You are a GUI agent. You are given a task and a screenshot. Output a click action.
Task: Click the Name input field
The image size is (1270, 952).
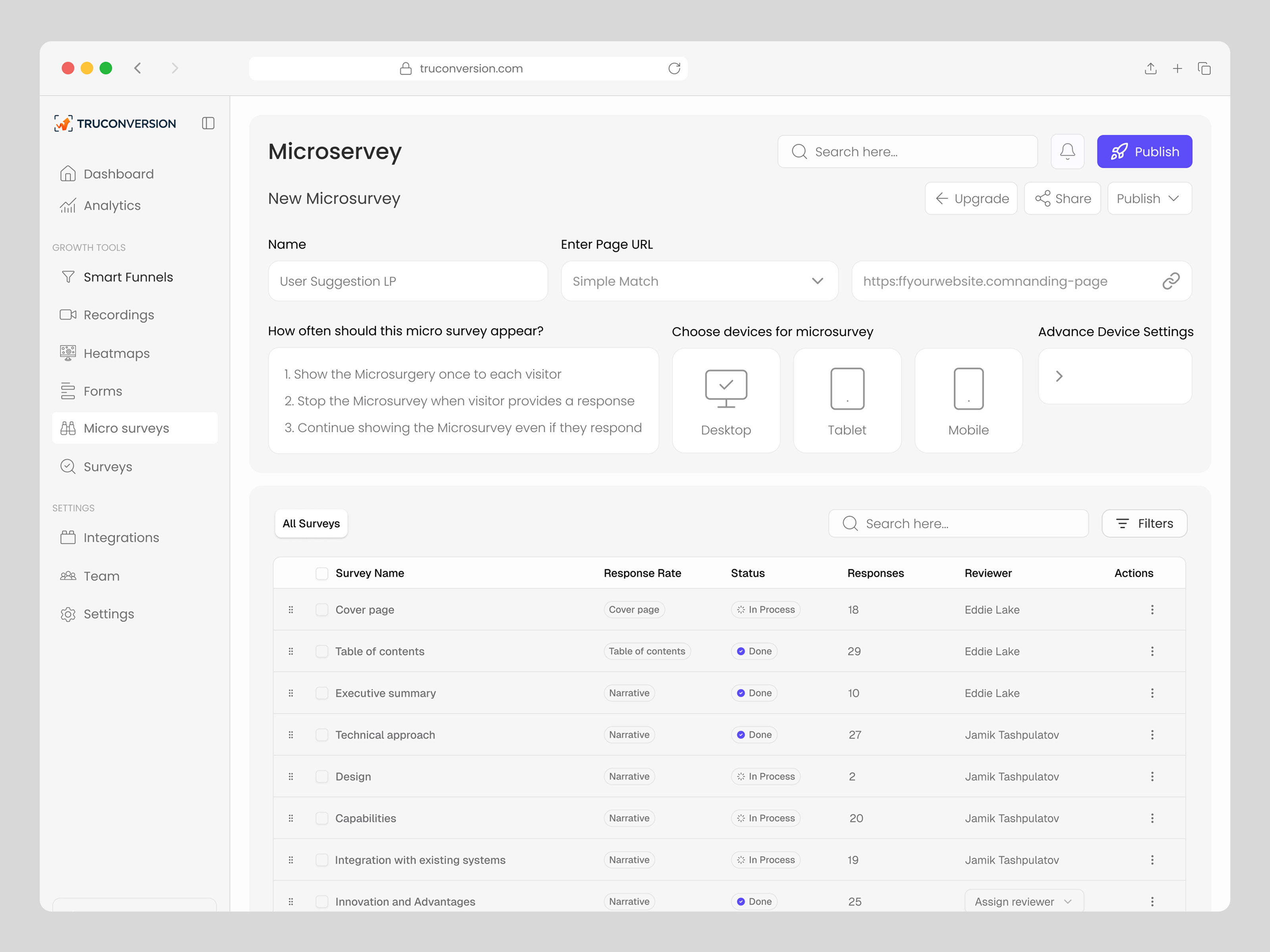click(408, 281)
